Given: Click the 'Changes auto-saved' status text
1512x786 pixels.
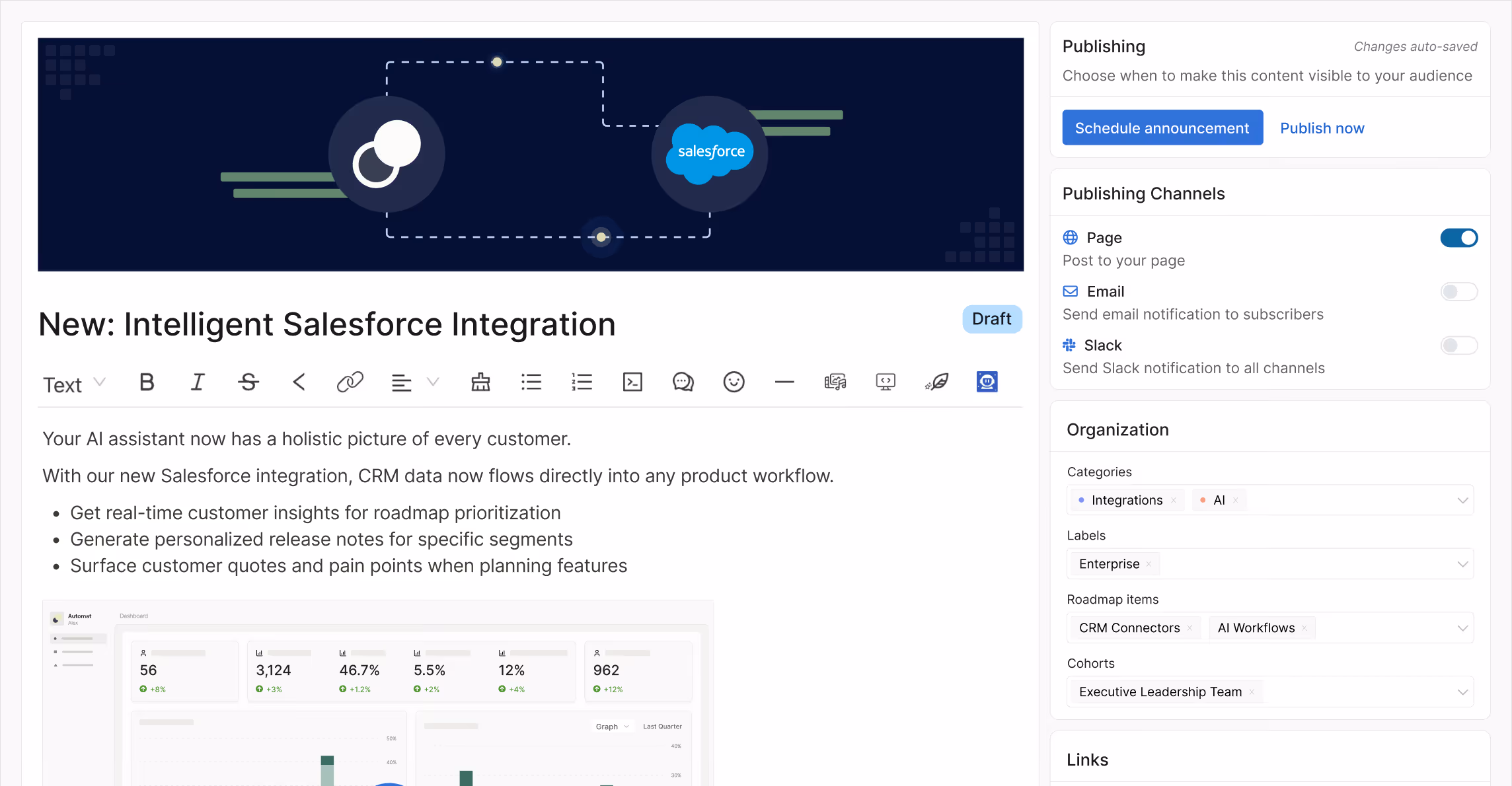Looking at the screenshot, I should coord(1416,47).
